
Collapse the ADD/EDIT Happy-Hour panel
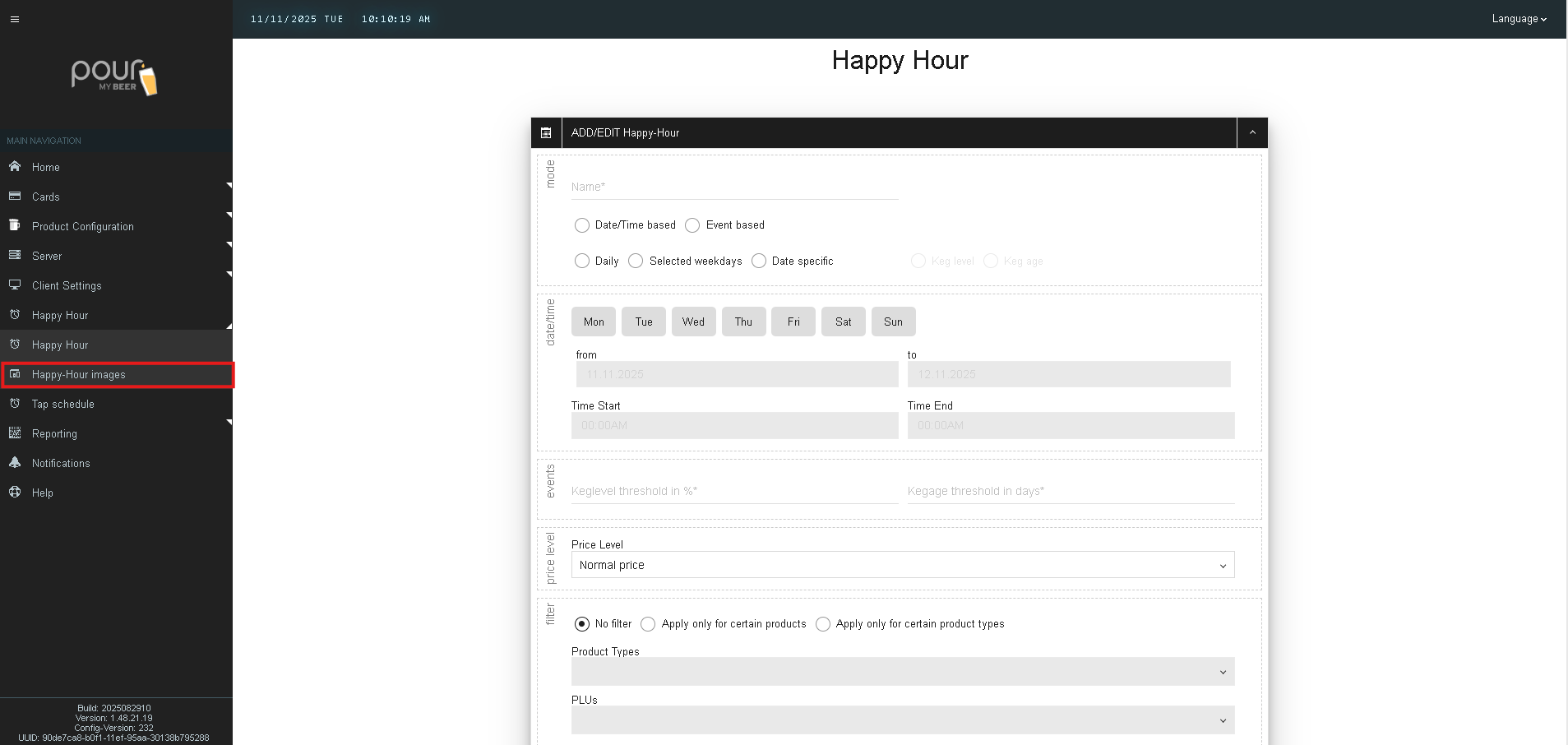(x=1251, y=133)
